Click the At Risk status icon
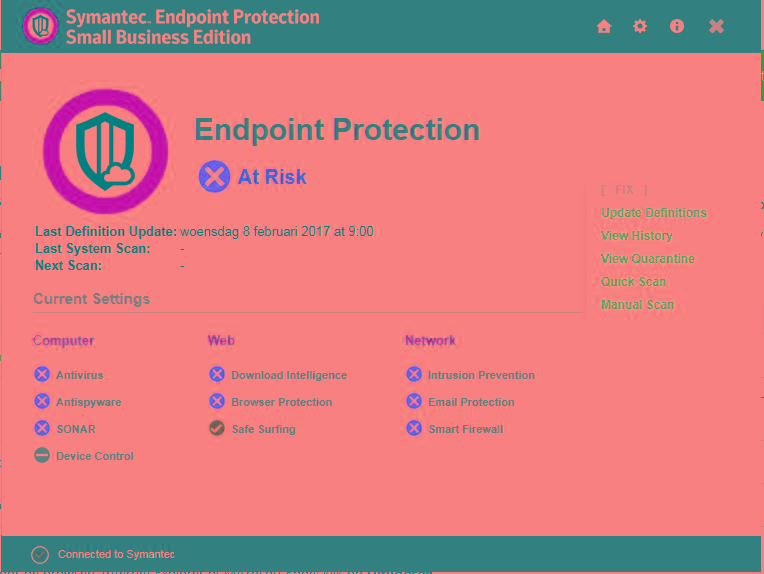This screenshot has width=764, height=574. 214,177
